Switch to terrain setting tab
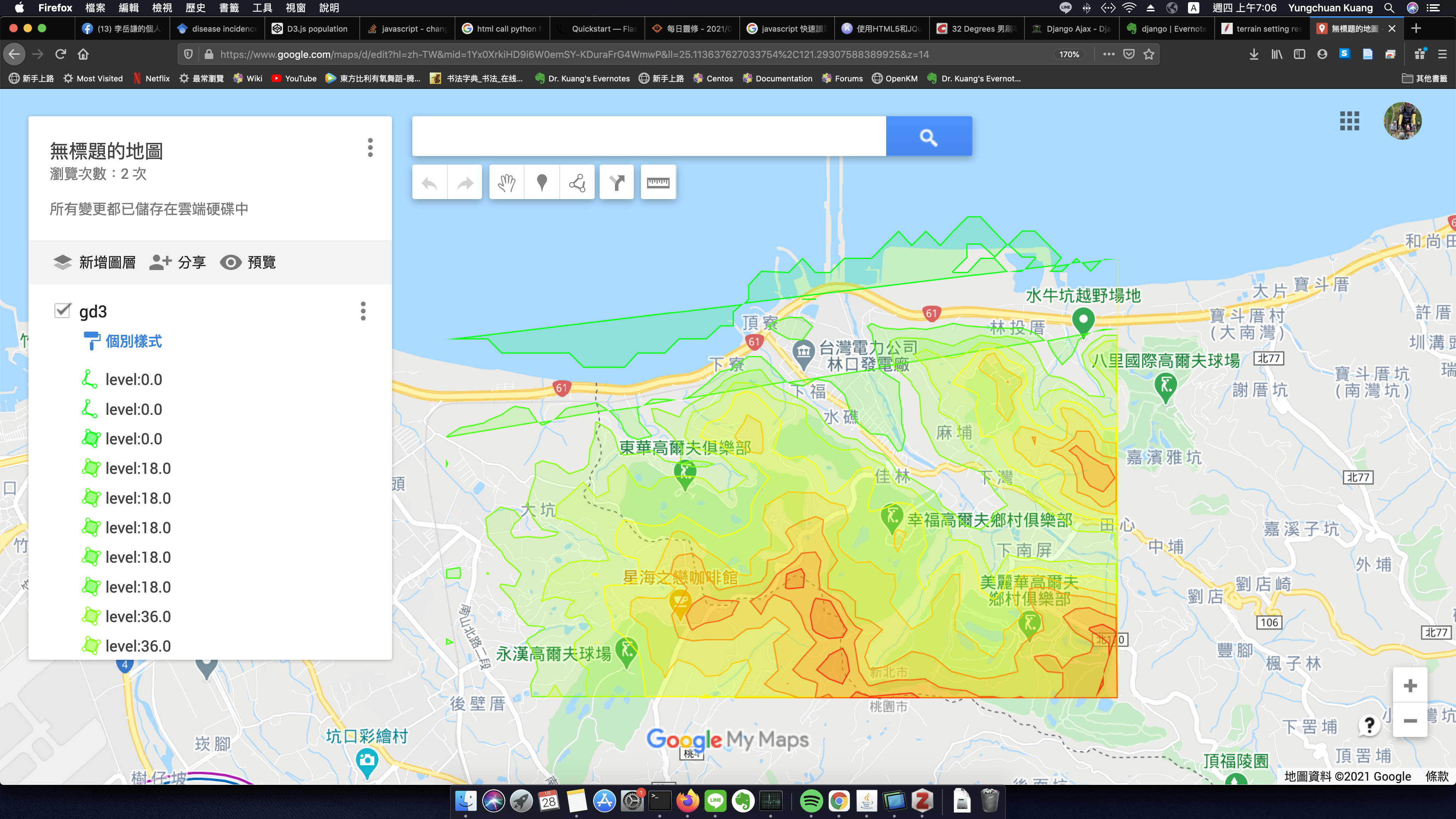Image resolution: width=1456 pixels, height=819 pixels. (x=1262, y=28)
